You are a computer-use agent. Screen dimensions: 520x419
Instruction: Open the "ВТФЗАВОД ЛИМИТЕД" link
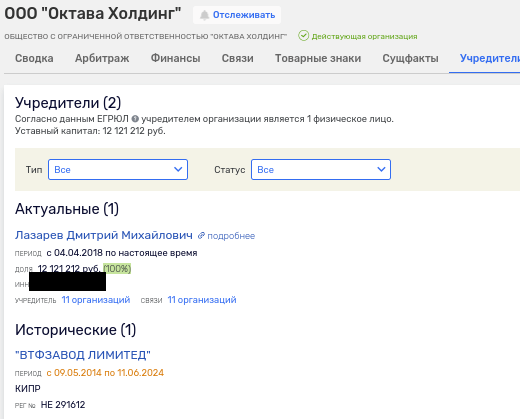pos(83,355)
